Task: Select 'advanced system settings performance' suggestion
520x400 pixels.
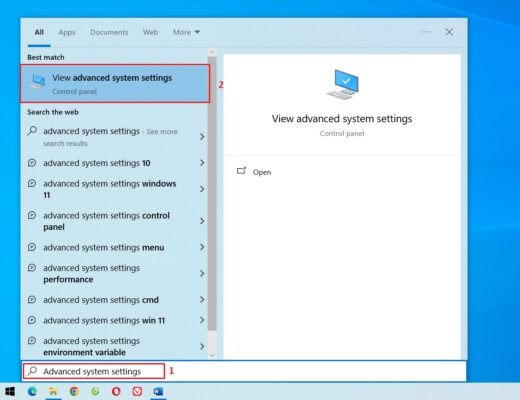Action: point(114,273)
